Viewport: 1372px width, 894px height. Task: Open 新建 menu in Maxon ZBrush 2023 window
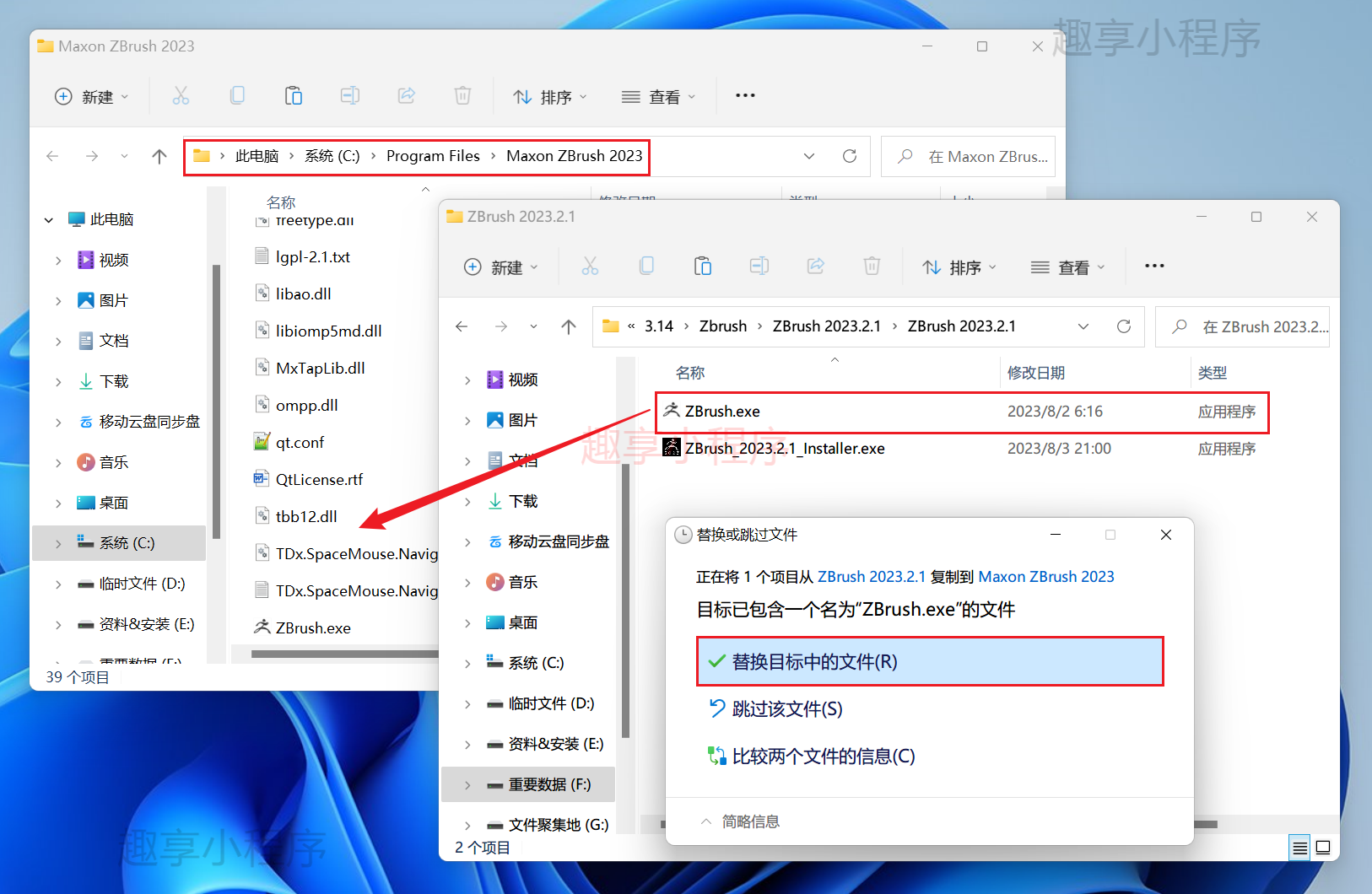tap(92, 96)
